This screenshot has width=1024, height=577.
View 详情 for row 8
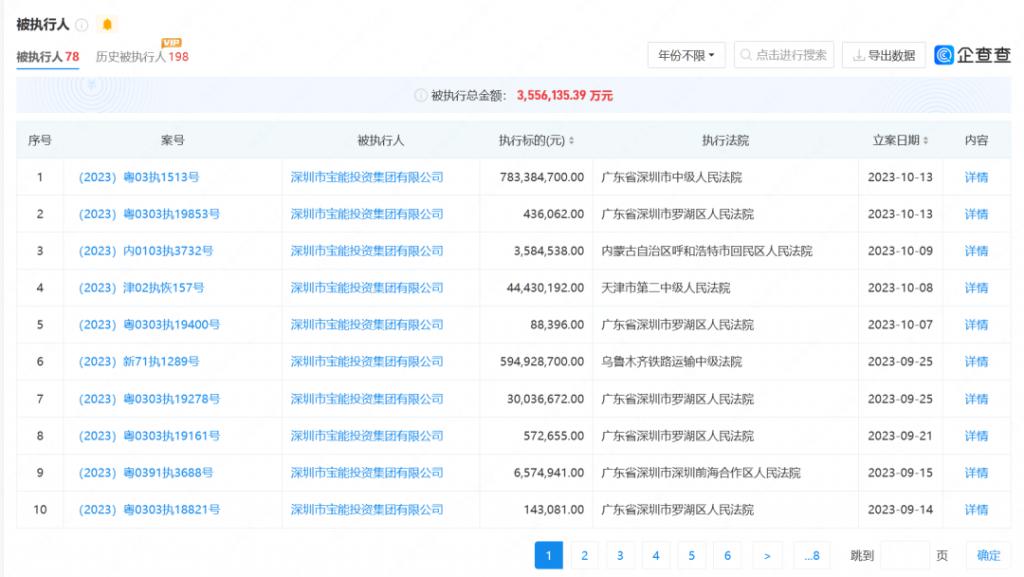pos(976,436)
